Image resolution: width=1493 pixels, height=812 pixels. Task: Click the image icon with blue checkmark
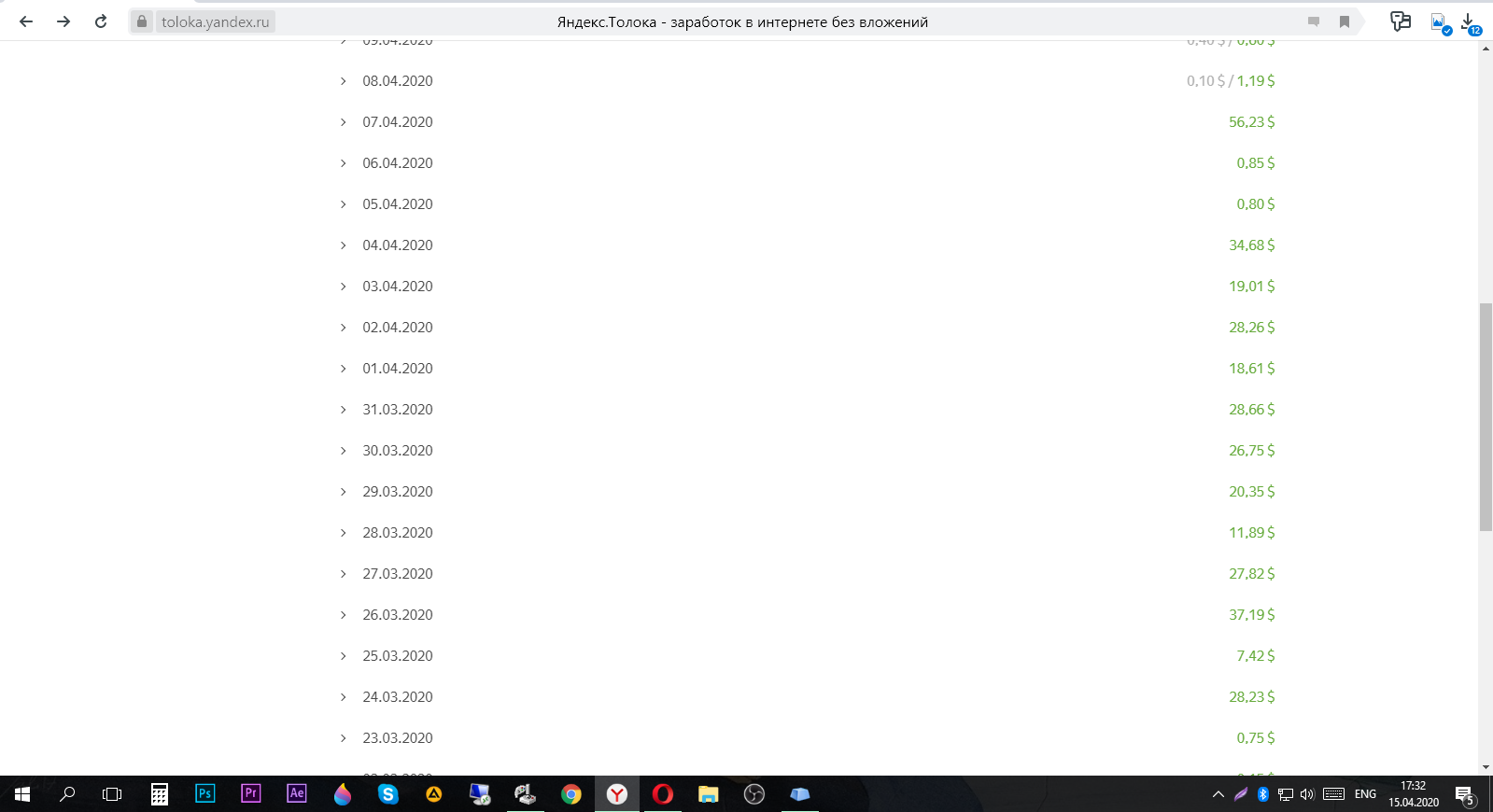[1440, 22]
